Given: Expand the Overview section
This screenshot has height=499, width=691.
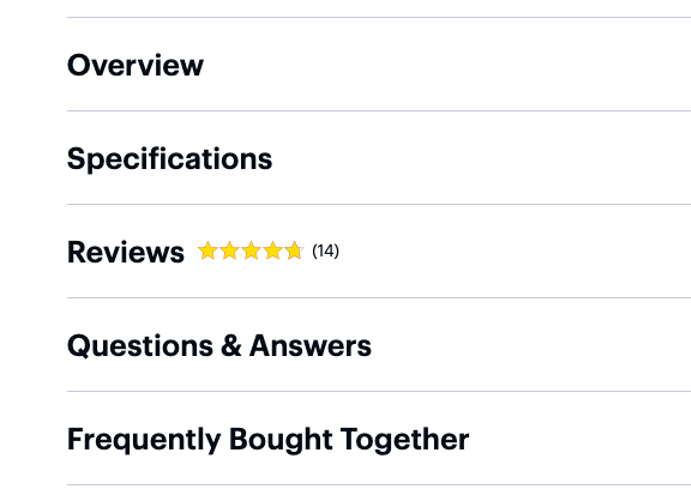Looking at the screenshot, I should 135,65.
